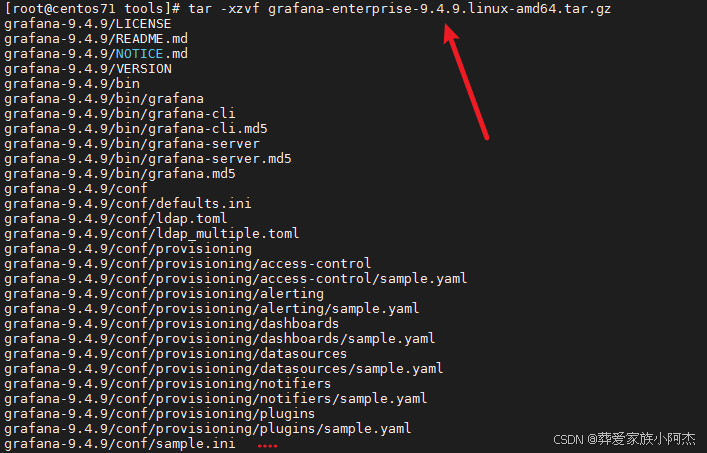707x453 pixels.
Task: Select the line ending grafana-cli.md5
Action: [x=136, y=129]
